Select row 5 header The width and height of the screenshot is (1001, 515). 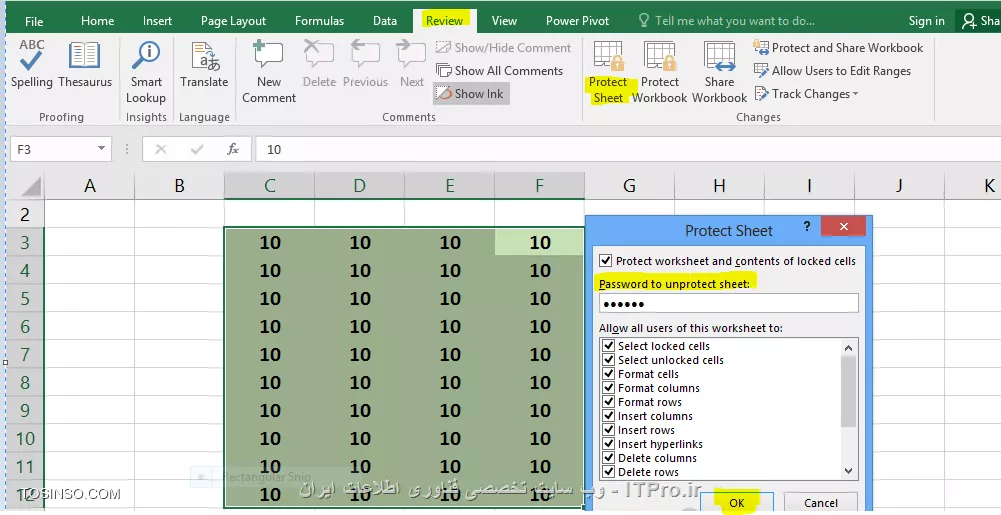(x=25, y=298)
